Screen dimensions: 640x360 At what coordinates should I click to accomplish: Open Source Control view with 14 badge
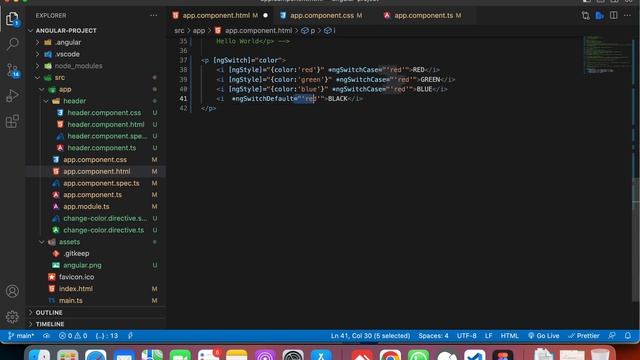pyautogui.click(x=12, y=70)
